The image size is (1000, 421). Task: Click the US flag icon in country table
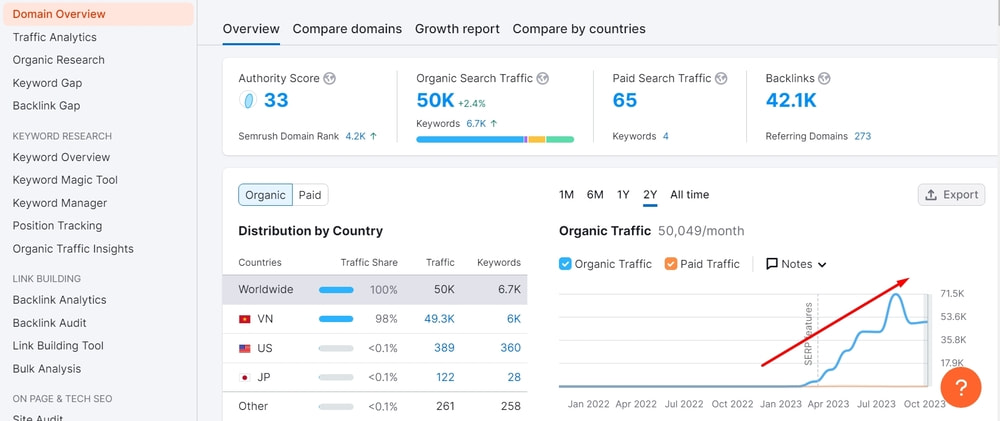point(244,348)
